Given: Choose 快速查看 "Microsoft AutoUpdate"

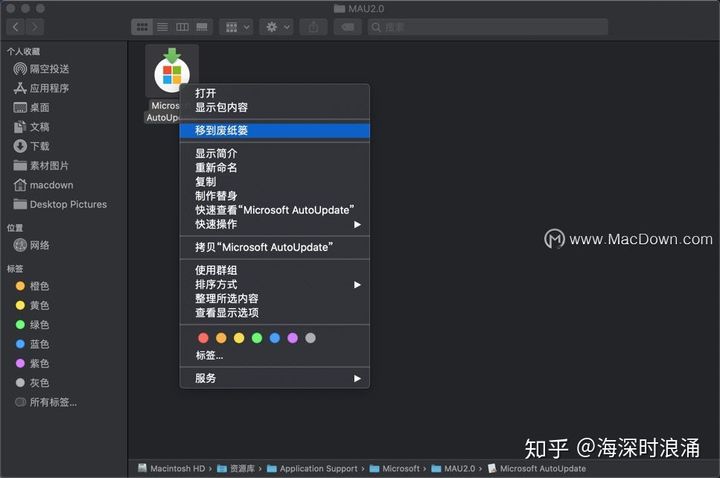Looking at the screenshot, I should point(275,210).
